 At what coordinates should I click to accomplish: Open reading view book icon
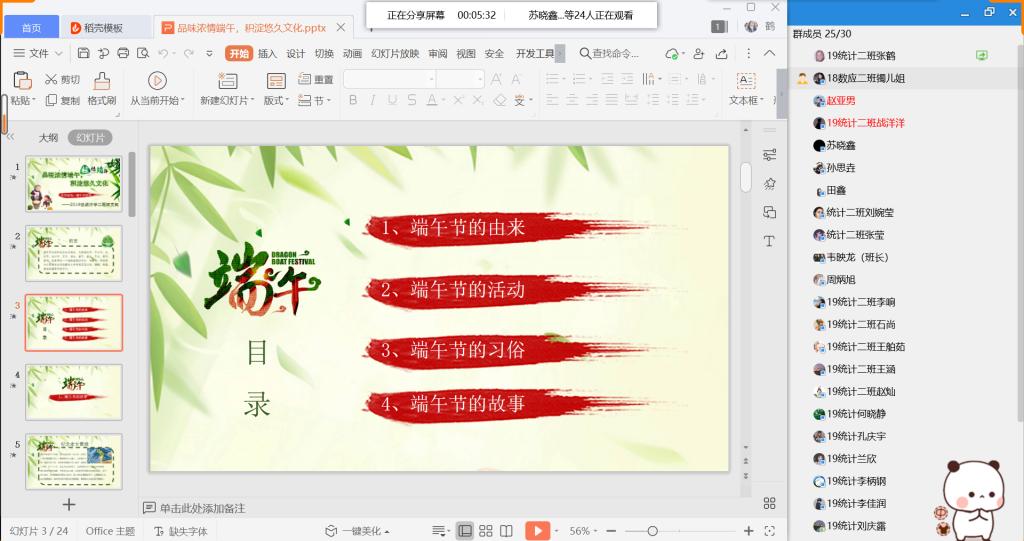pyautogui.click(x=506, y=531)
